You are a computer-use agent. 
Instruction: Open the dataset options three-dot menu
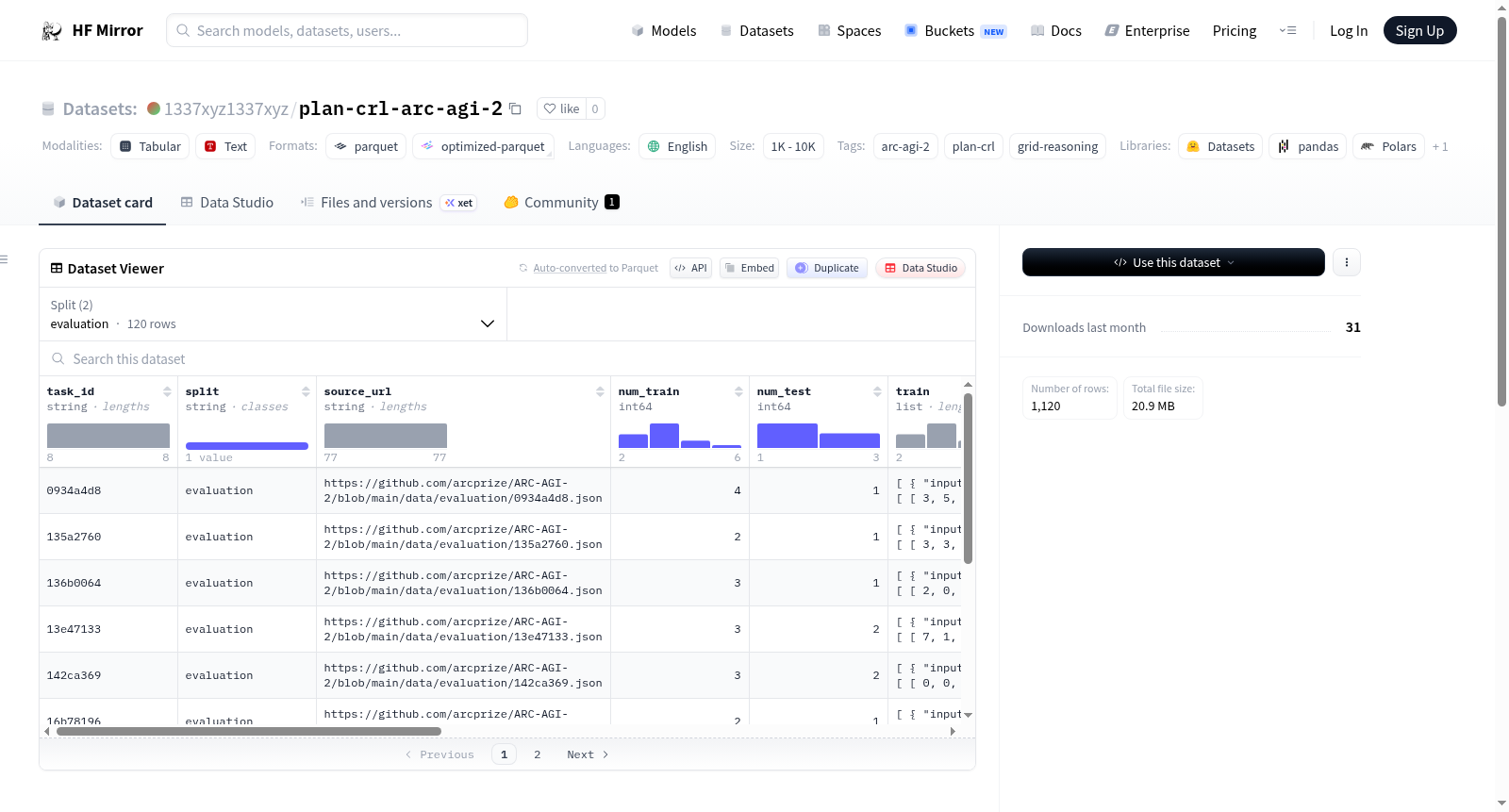coord(1347,262)
